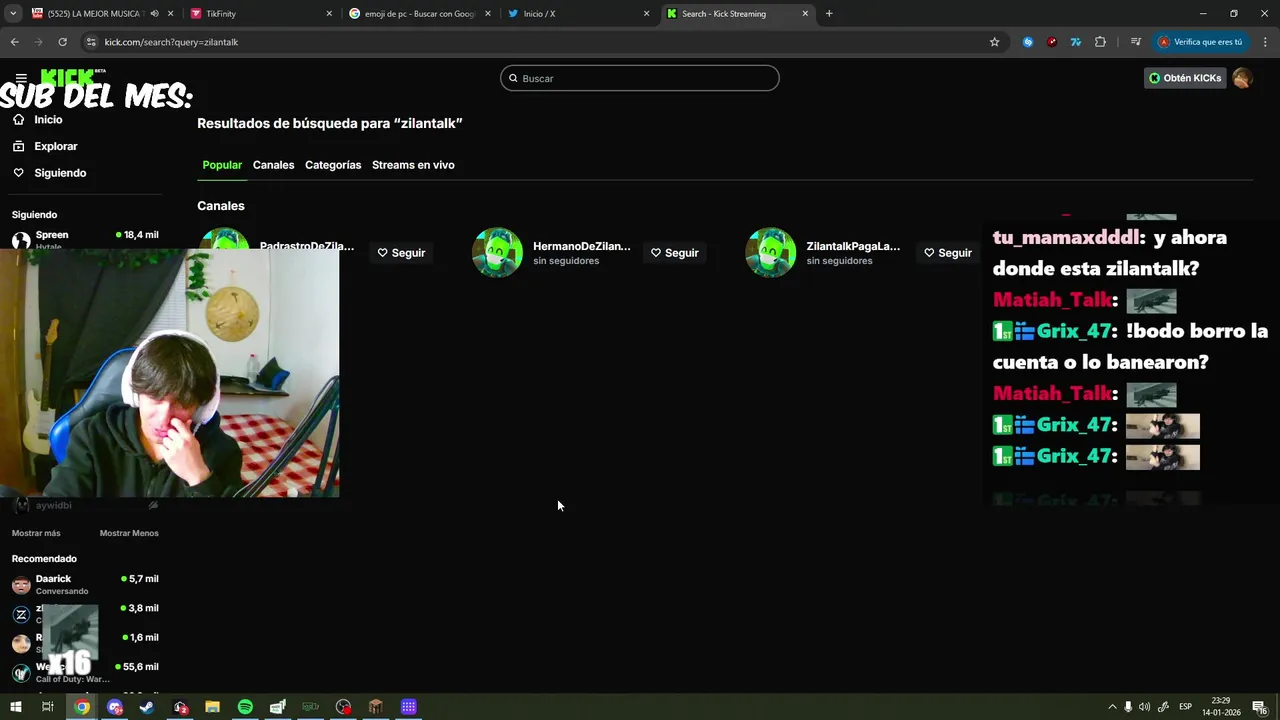Open File Explorer from the taskbar
The image size is (1280, 720).
click(x=212, y=707)
